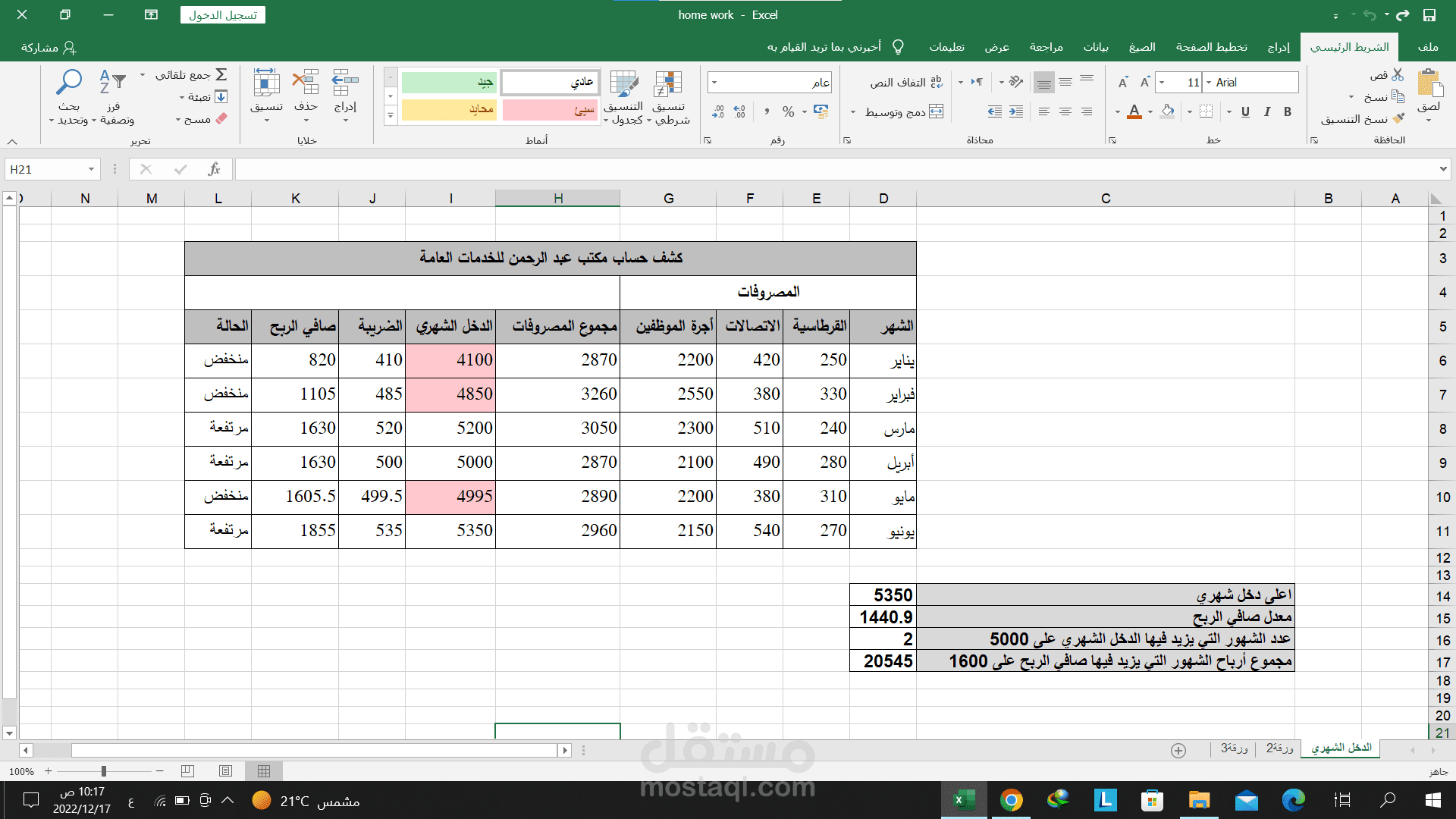This screenshot has width=1456, height=819.
Task: Apply Percent Style to cells
Action: pyautogui.click(x=789, y=111)
